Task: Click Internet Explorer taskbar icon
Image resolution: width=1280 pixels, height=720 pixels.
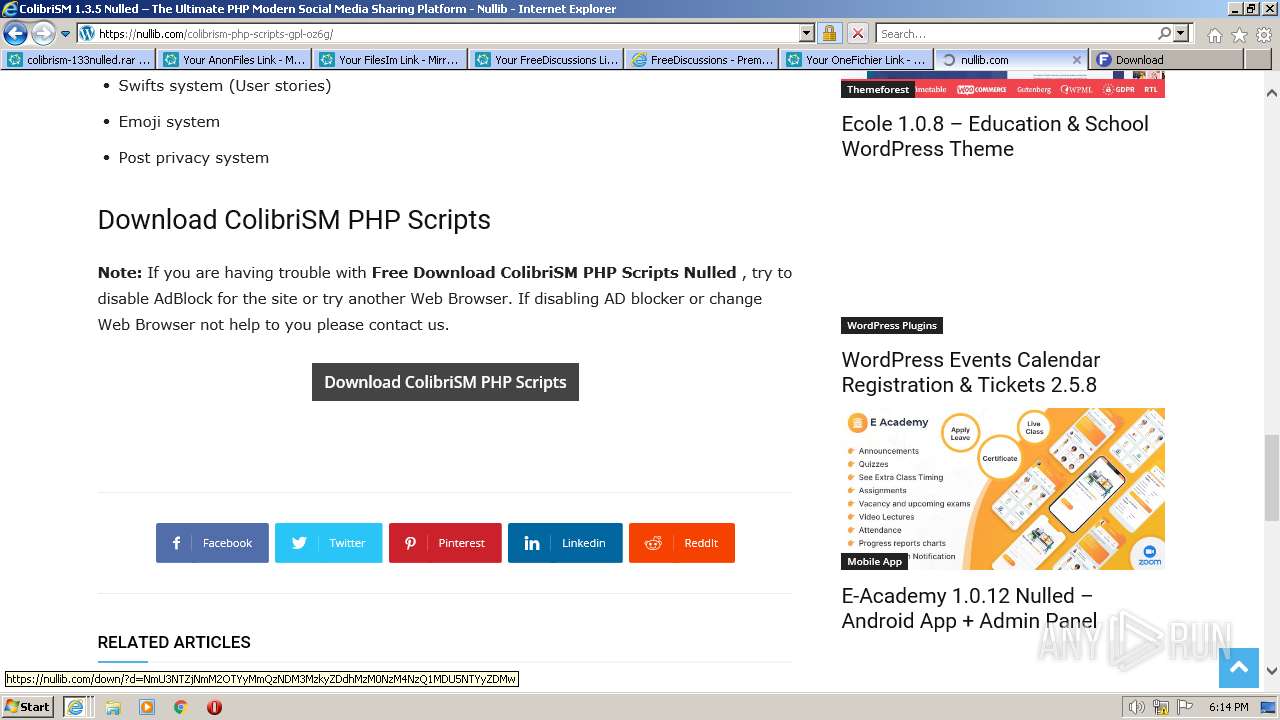Action: pyautogui.click(x=75, y=706)
